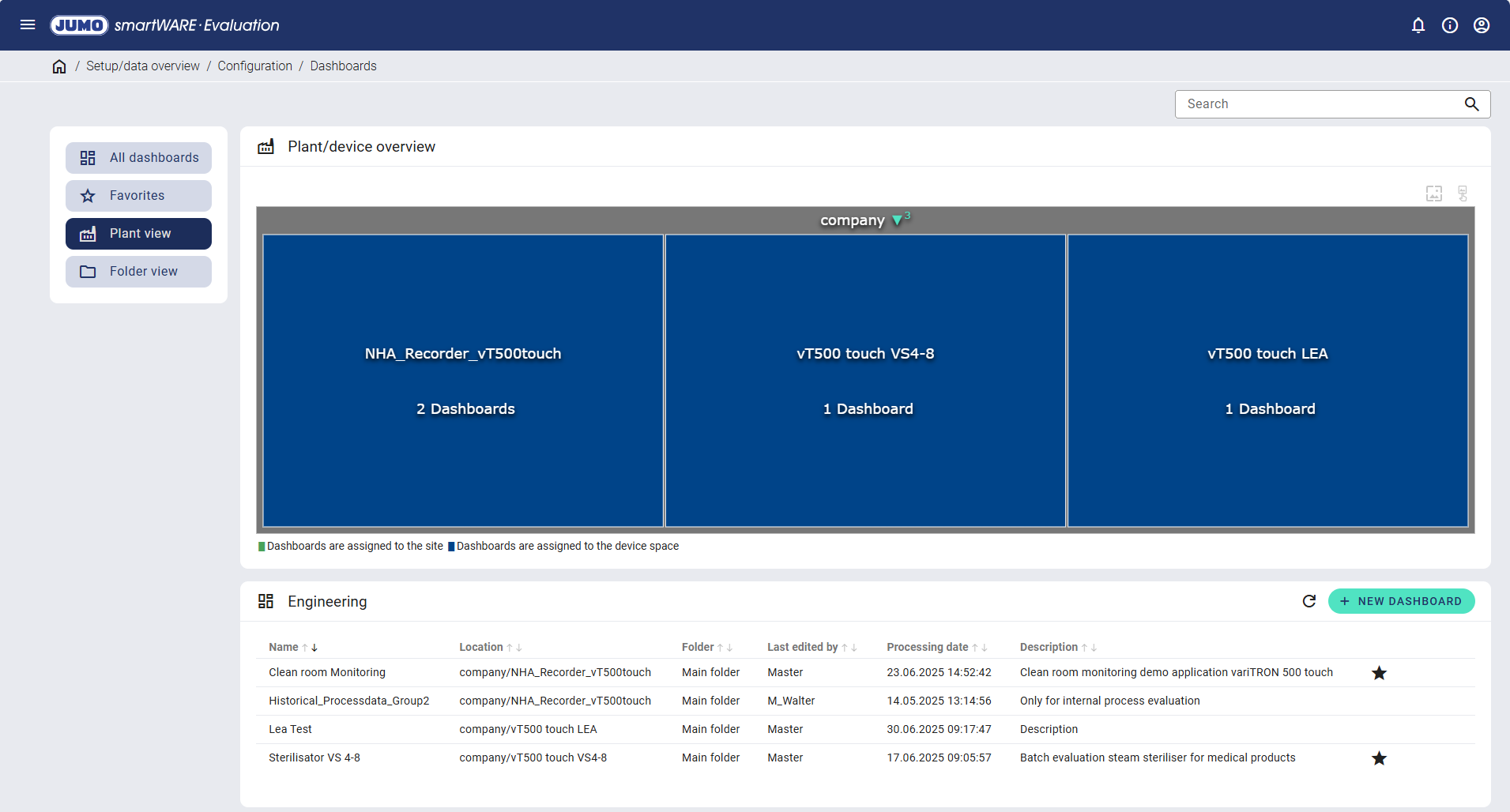Click the fit-to-view icon above the plant map
The width and height of the screenshot is (1510, 812).
pyautogui.click(x=1433, y=194)
